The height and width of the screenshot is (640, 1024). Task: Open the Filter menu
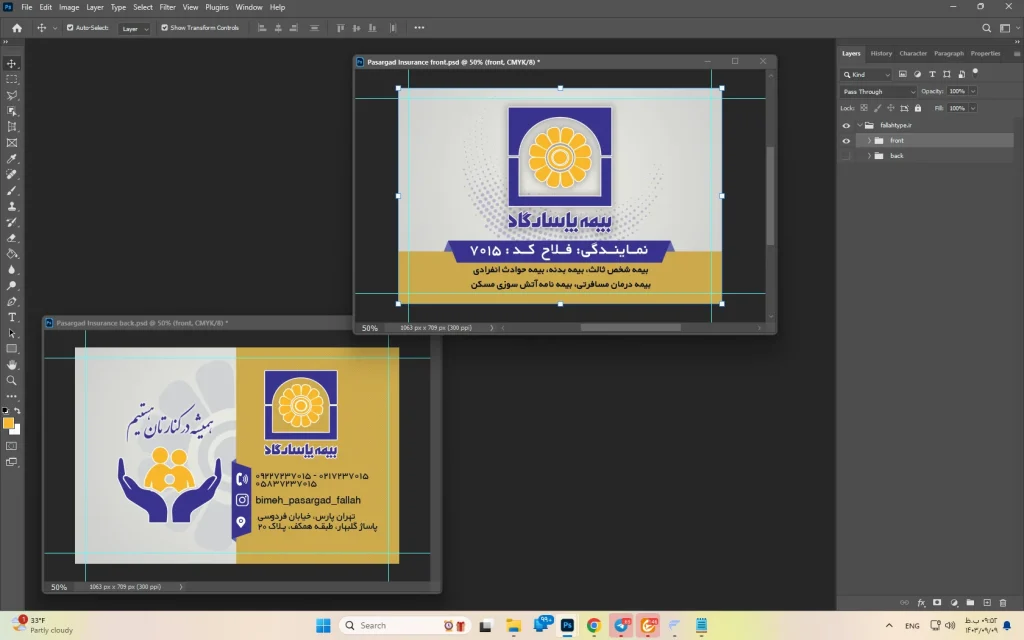[x=167, y=7]
